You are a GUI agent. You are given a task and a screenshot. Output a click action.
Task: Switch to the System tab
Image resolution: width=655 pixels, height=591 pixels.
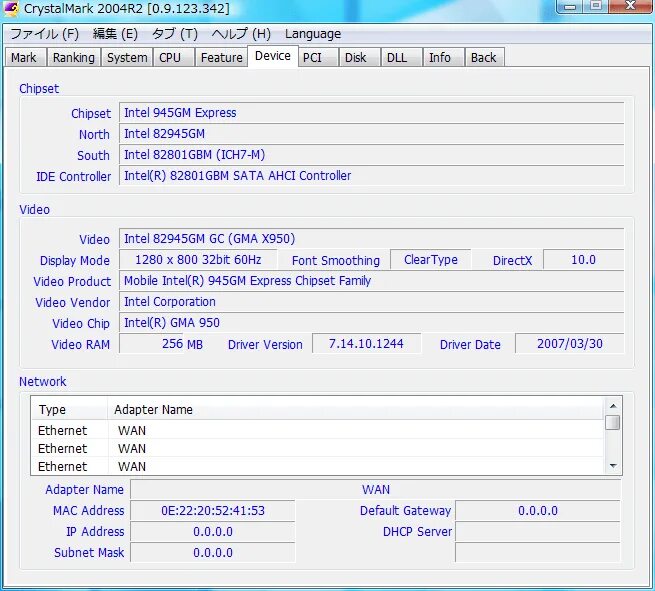coord(127,57)
